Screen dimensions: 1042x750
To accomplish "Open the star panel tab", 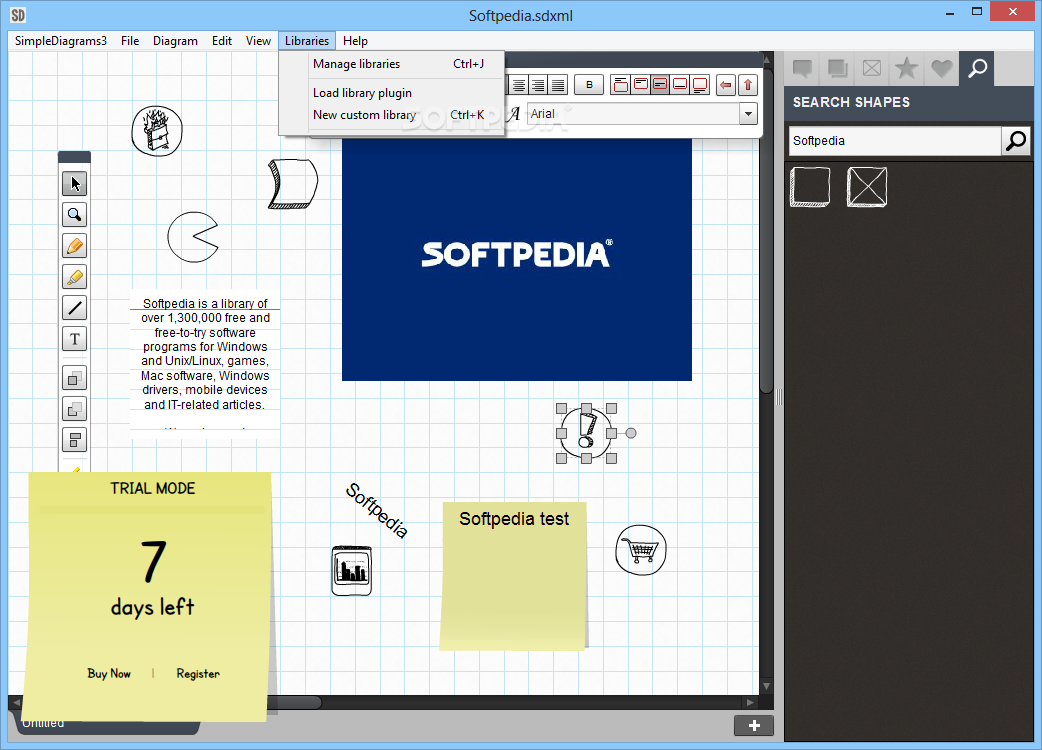I will [x=906, y=68].
